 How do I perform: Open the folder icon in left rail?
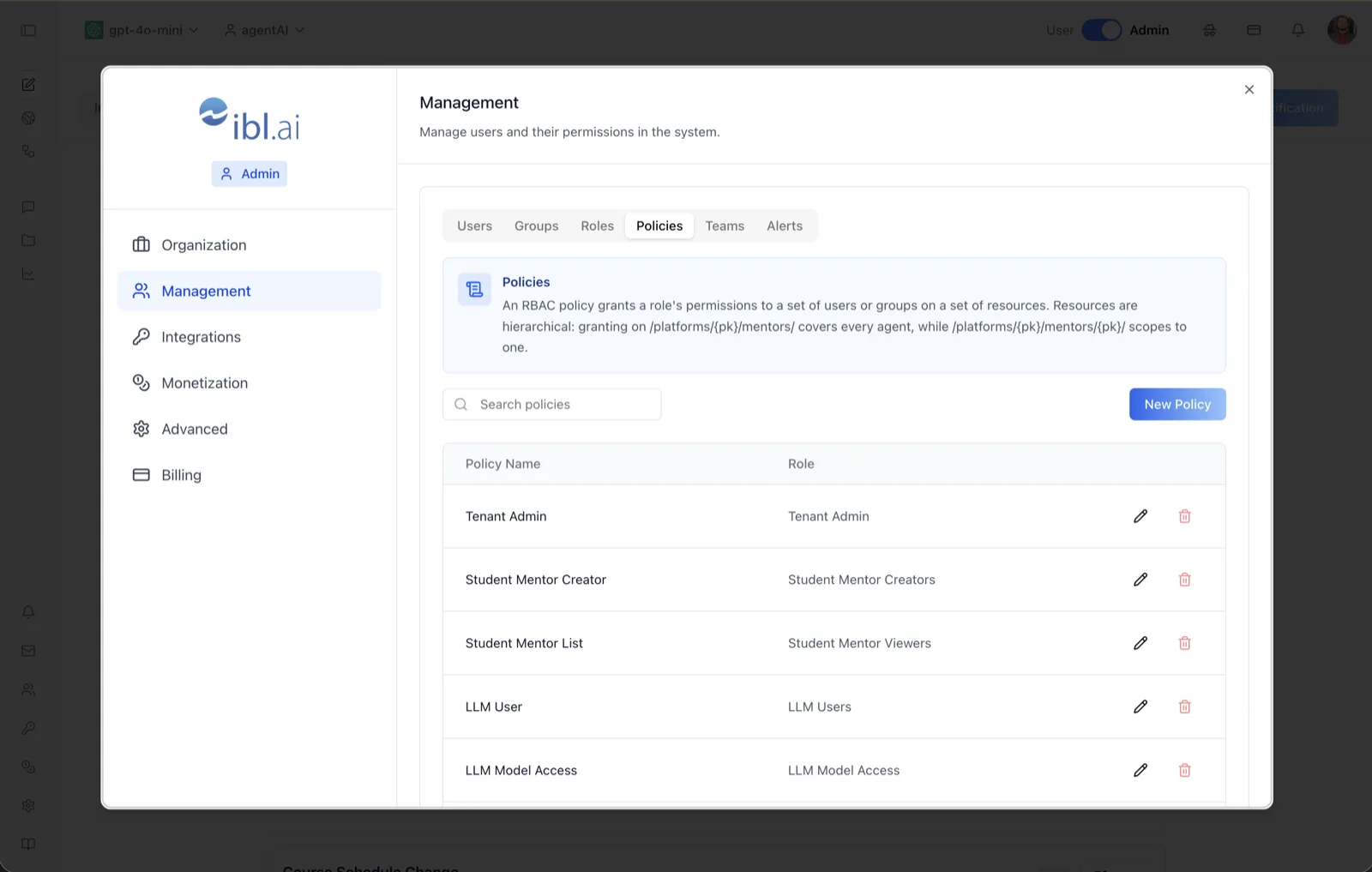coord(28,240)
